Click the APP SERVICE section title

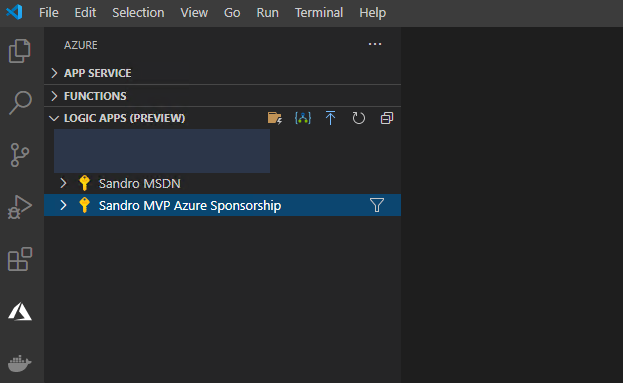(x=97, y=73)
